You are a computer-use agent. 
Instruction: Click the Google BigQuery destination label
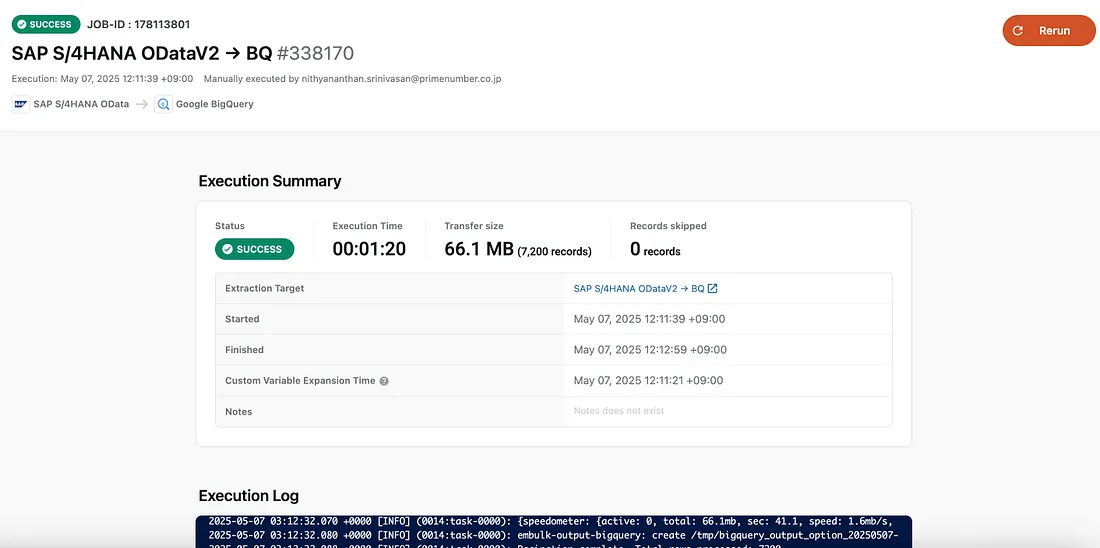click(x=215, y=104)
